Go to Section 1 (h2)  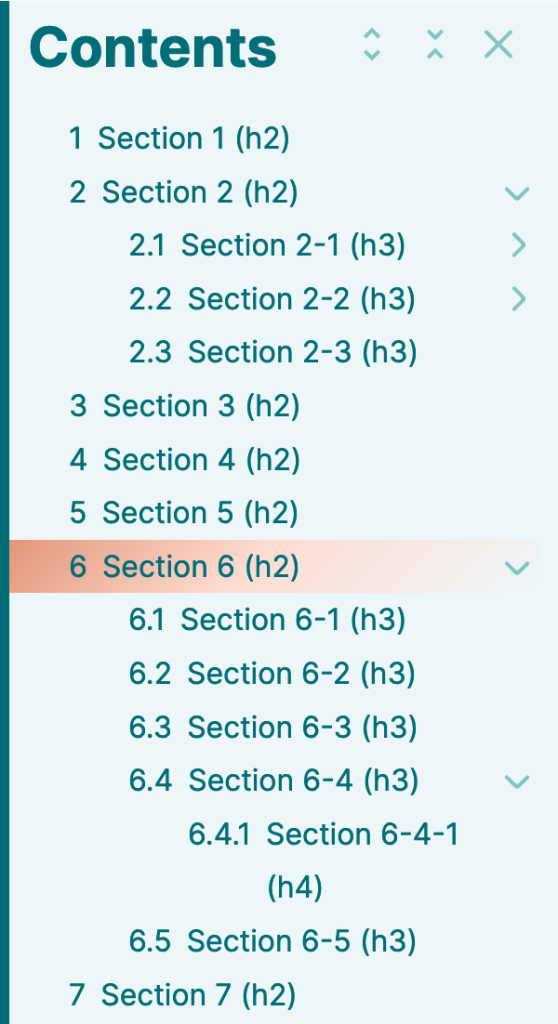[x=179, y=139]
